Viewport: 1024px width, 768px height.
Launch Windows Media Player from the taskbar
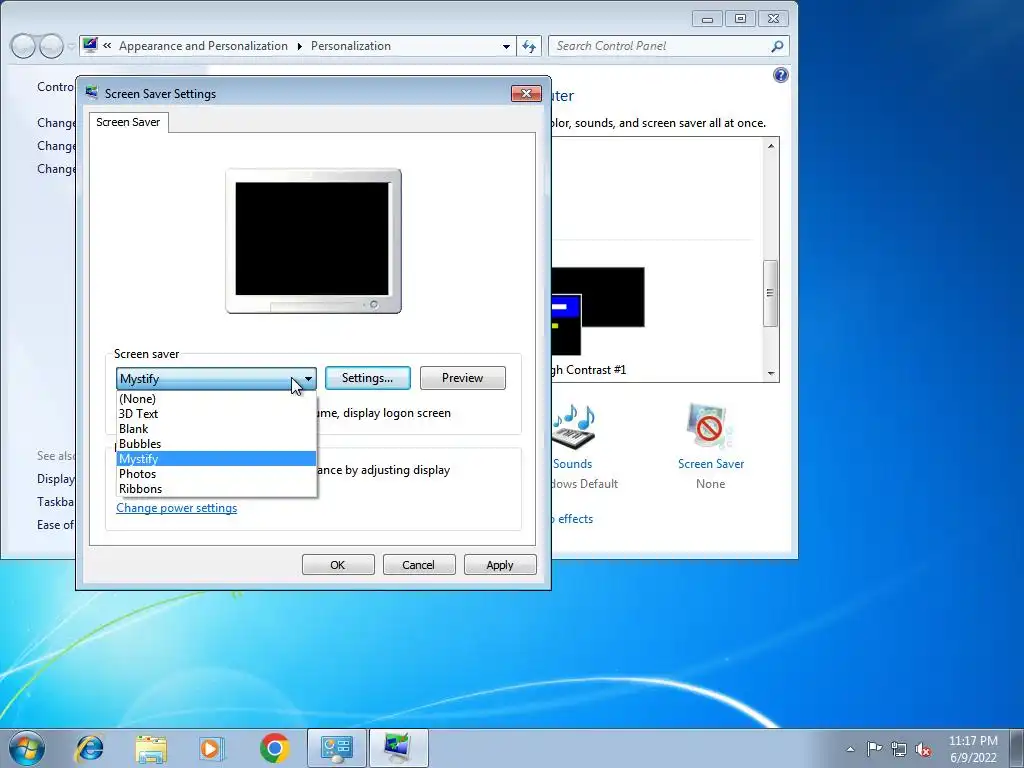click(211, 748)
